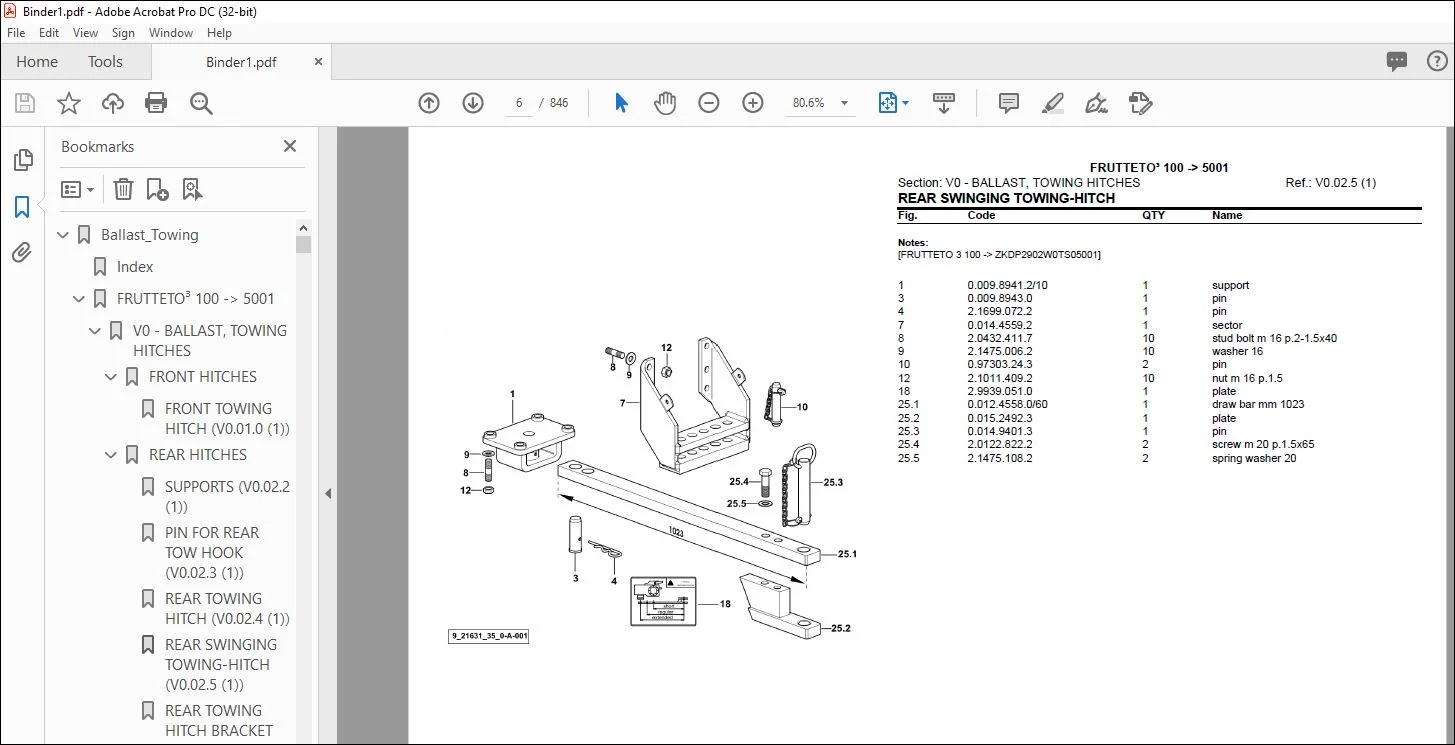Click the New bookmark icon

pyautogui.click(x=157, y=189)
